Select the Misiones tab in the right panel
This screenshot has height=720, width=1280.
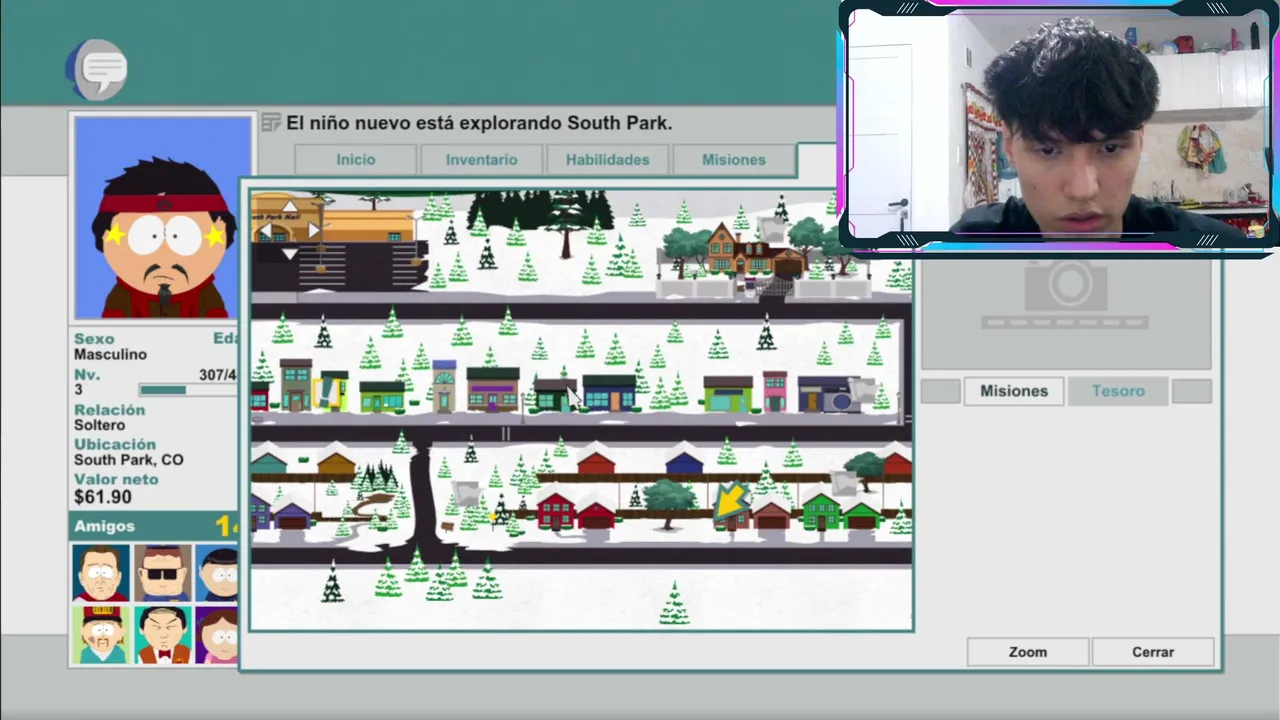point(1014,391)
